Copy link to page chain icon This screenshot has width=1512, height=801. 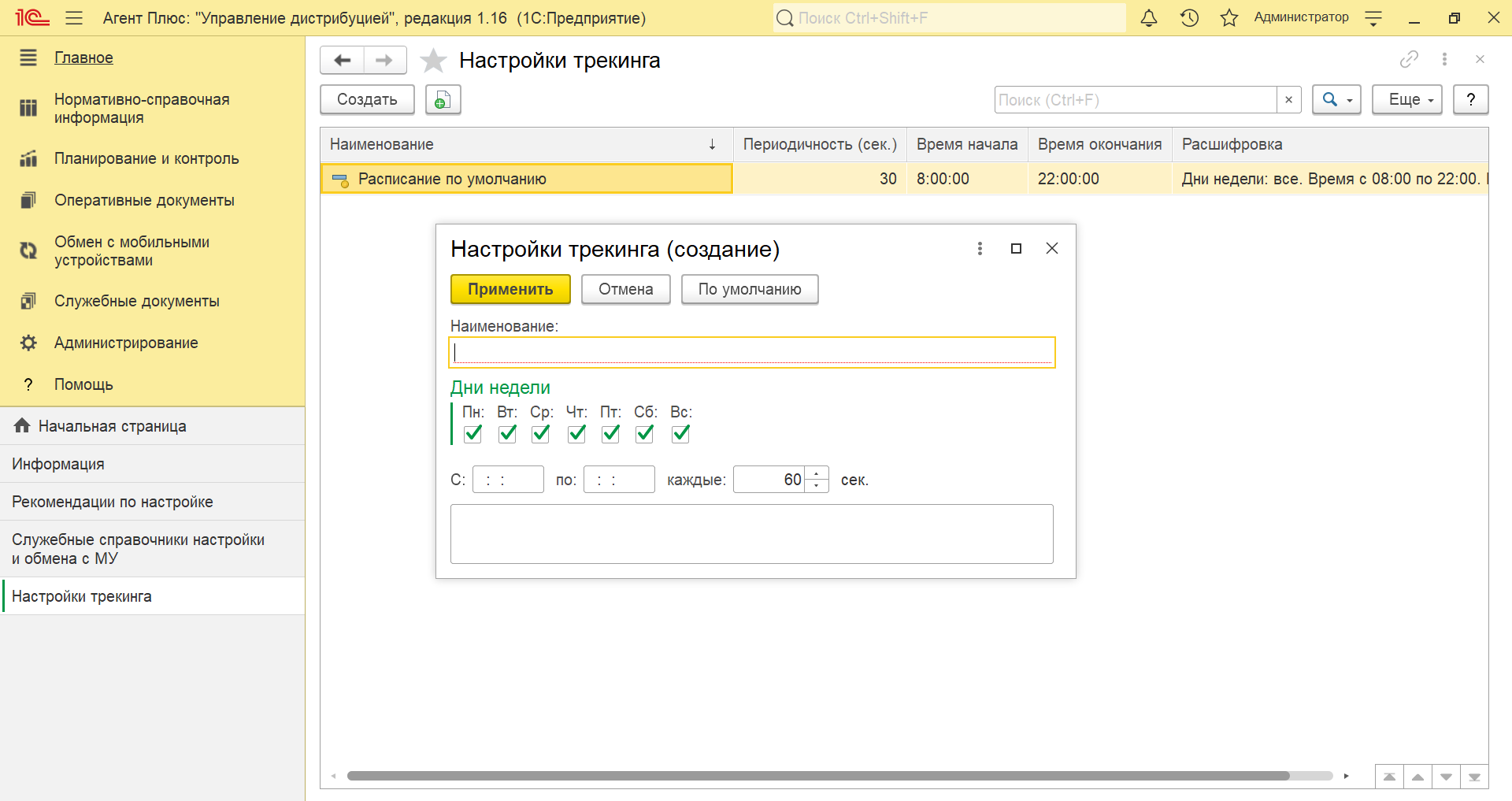[1409, 59]
